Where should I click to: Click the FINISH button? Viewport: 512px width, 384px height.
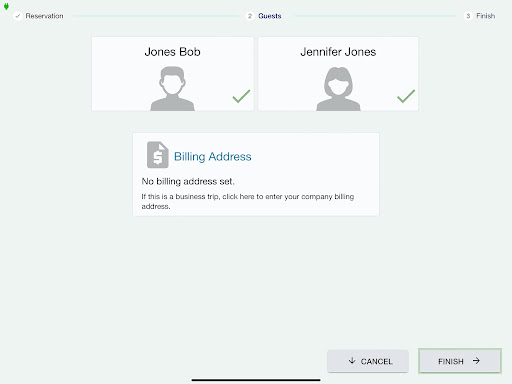(460, 361)
